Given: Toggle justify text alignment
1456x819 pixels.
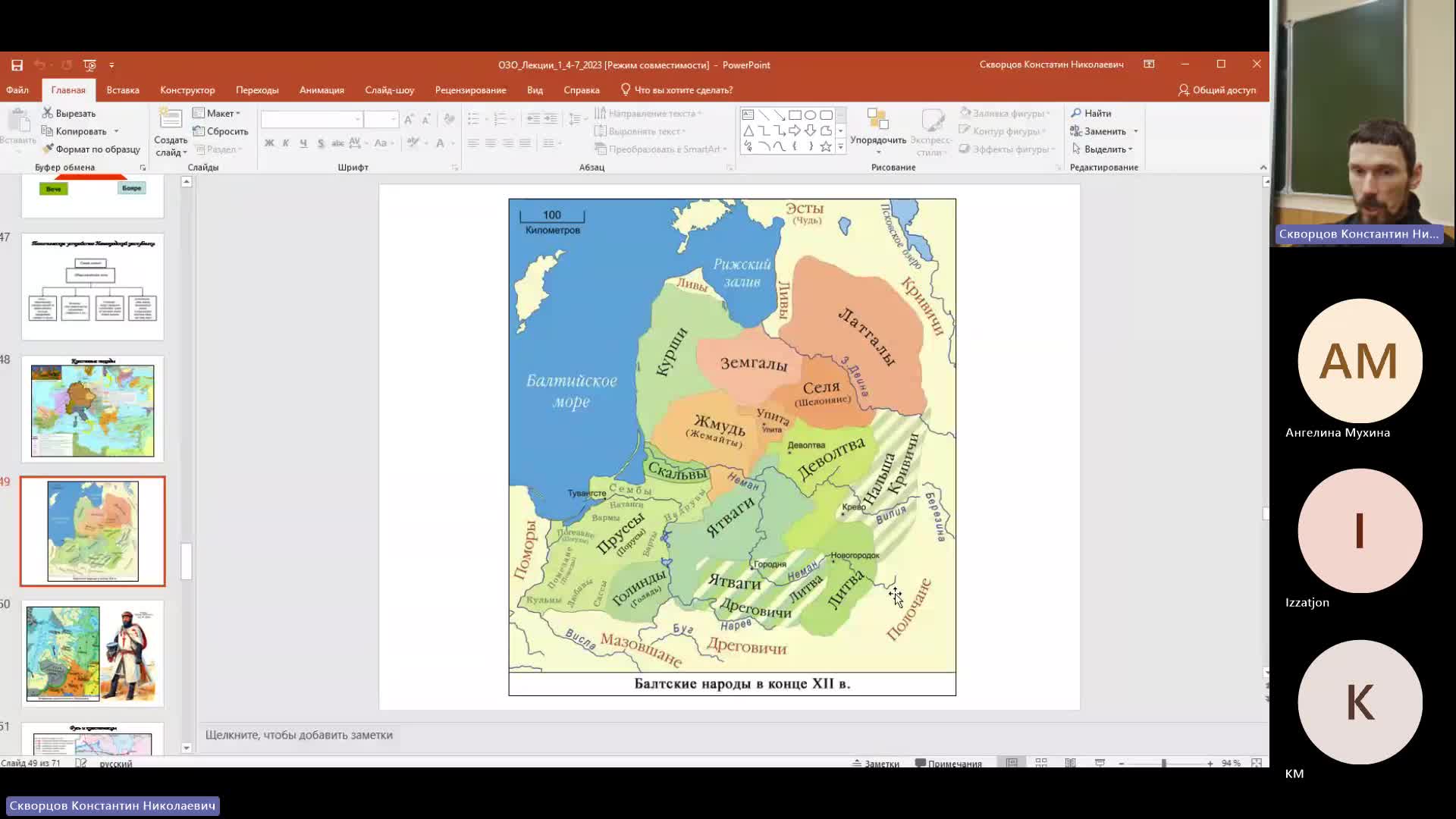Looking at the screenshot, I should pos(525,143).
